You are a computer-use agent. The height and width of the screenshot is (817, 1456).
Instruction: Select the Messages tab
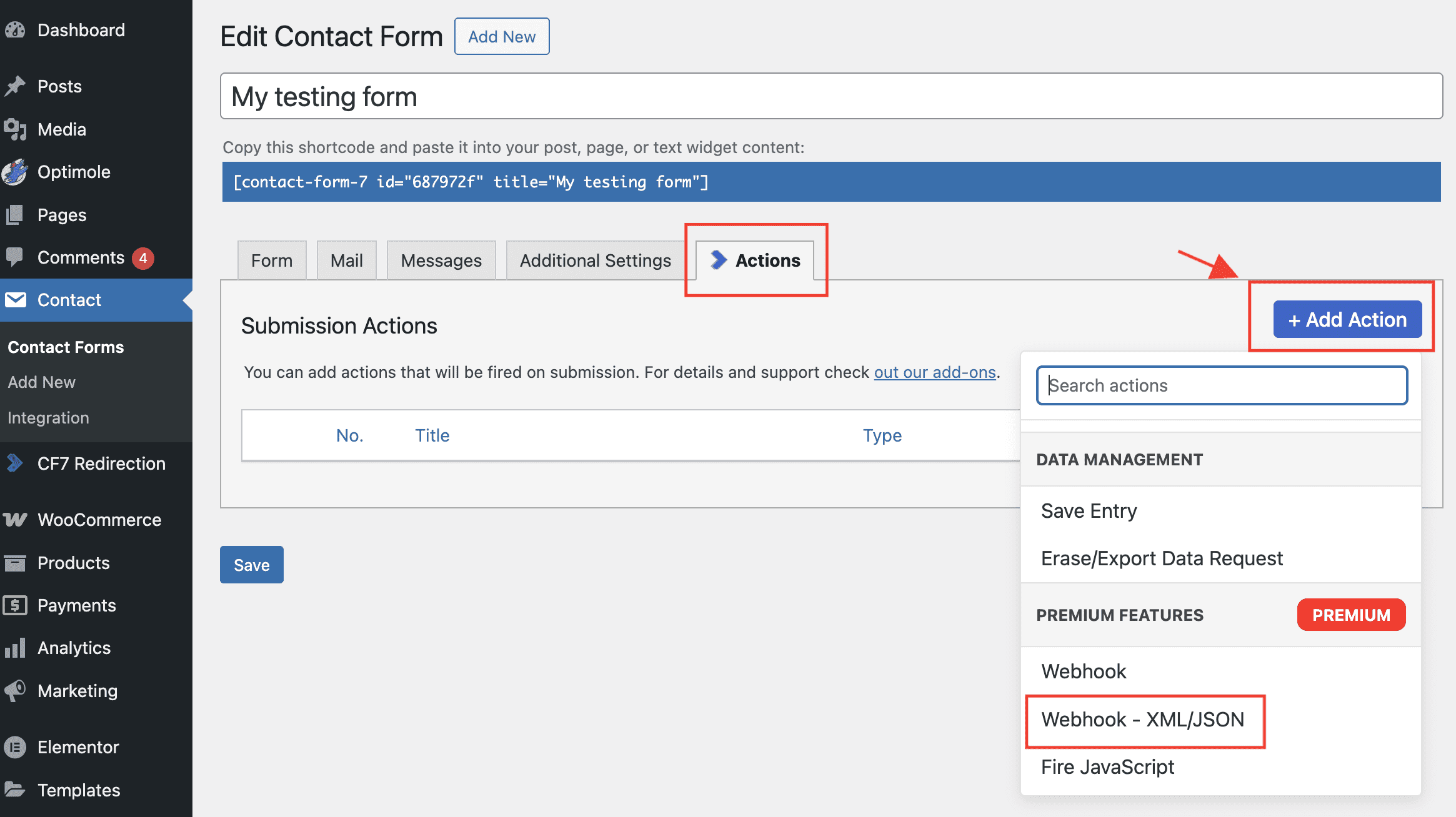(441, 260)
